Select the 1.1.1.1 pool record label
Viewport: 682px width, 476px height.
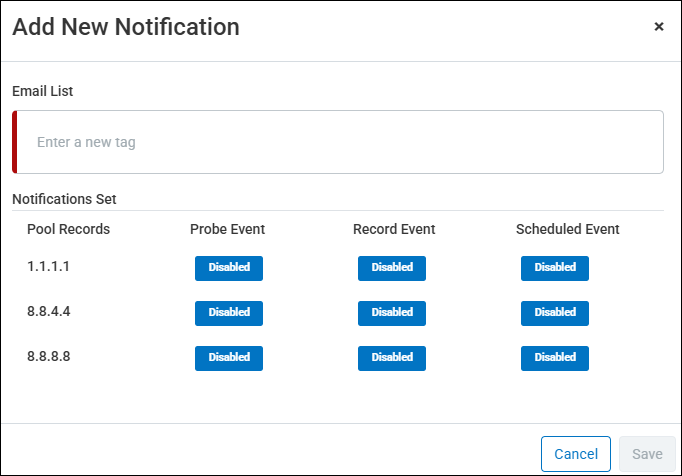pyautogui.click(x=48, y=266)
